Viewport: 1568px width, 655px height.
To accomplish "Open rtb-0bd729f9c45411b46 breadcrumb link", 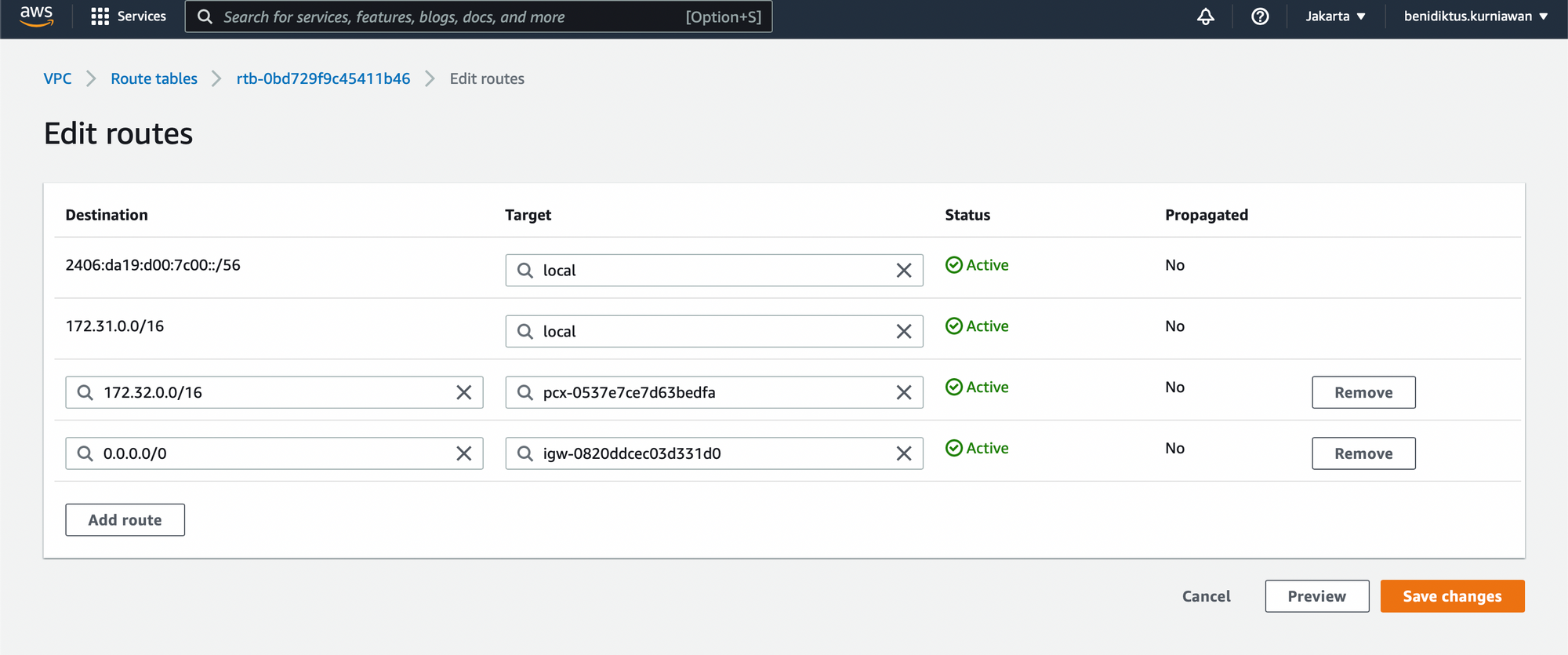I will click(323, 78).
